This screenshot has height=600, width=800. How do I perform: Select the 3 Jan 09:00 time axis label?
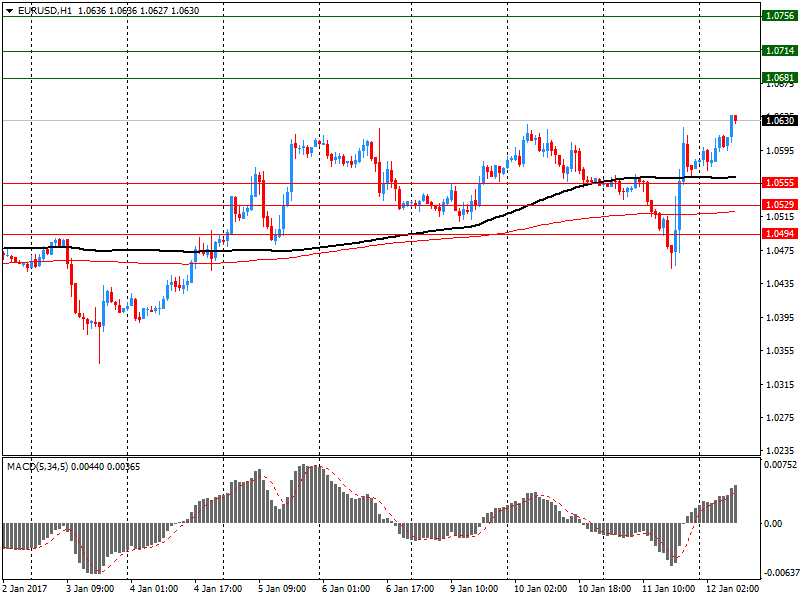pyautogui.click(x=90, y=589)
